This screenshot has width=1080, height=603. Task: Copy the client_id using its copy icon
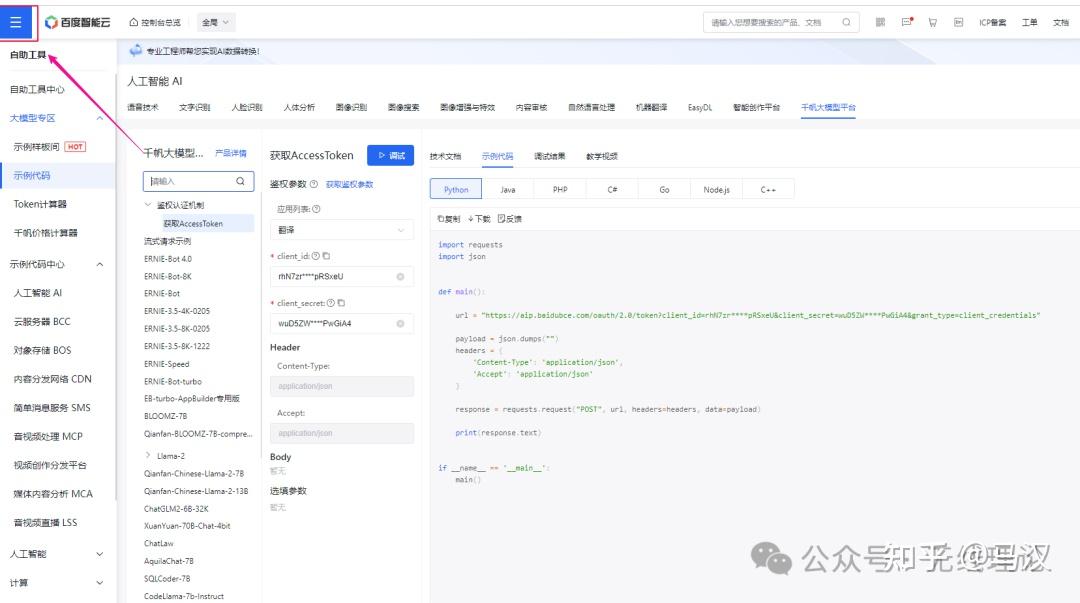[x=326, y=256]
